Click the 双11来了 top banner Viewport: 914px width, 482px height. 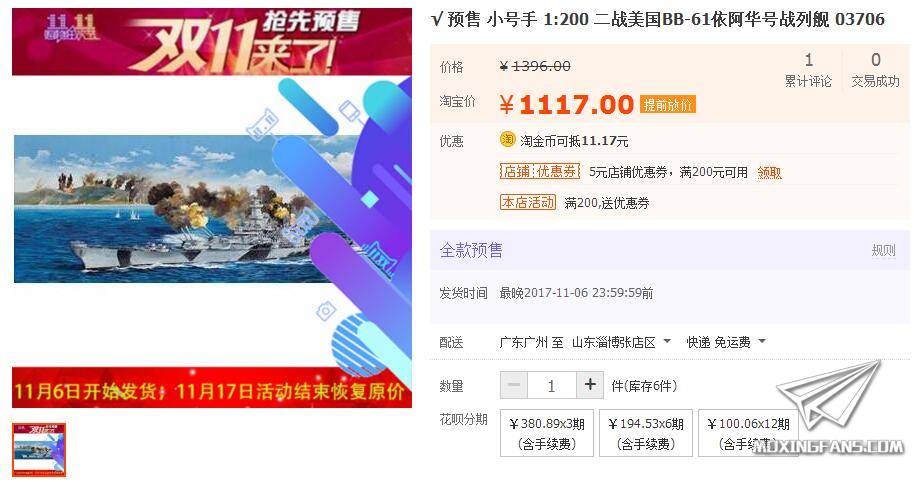click(x=212, y=41)
